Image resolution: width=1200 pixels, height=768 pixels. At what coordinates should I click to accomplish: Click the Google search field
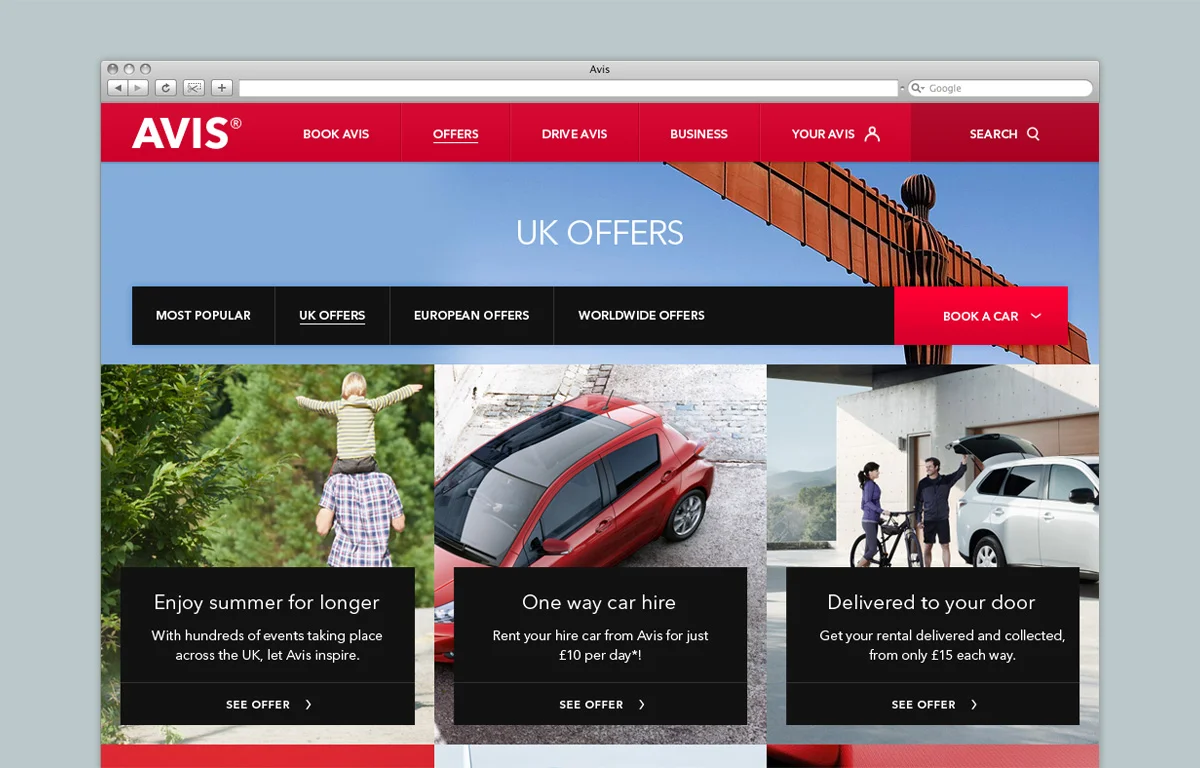pyautogui.click(x=1000, y=88)
